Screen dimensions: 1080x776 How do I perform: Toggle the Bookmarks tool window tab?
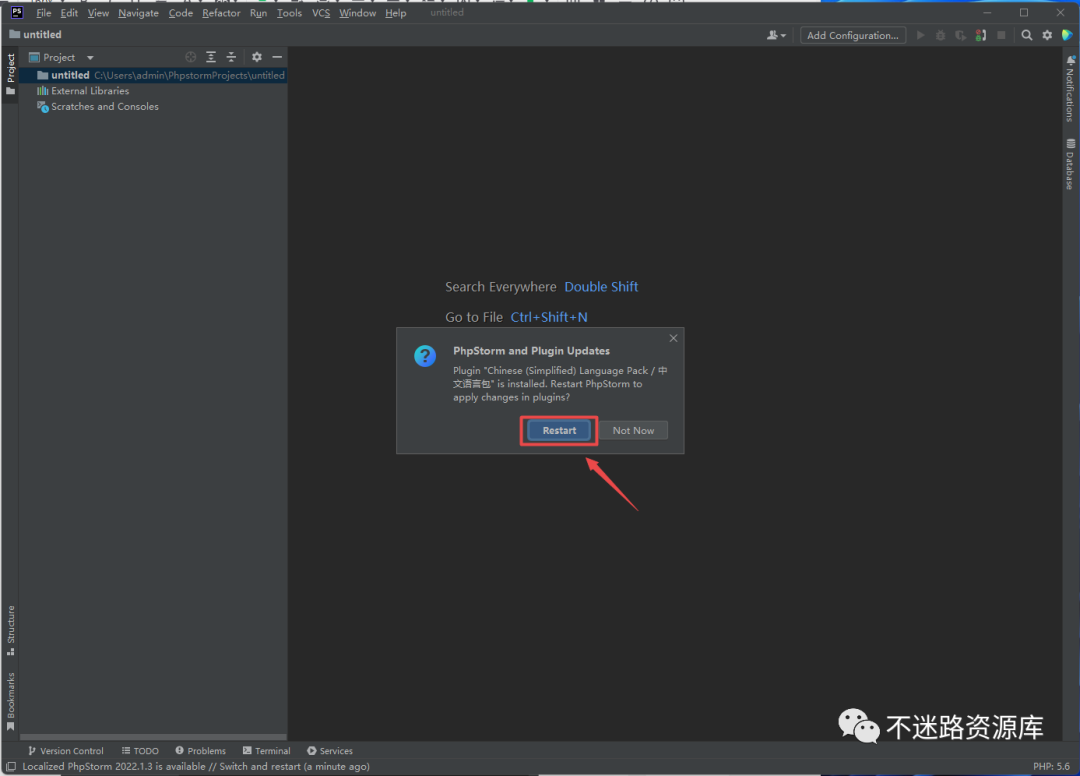point(10,702)
